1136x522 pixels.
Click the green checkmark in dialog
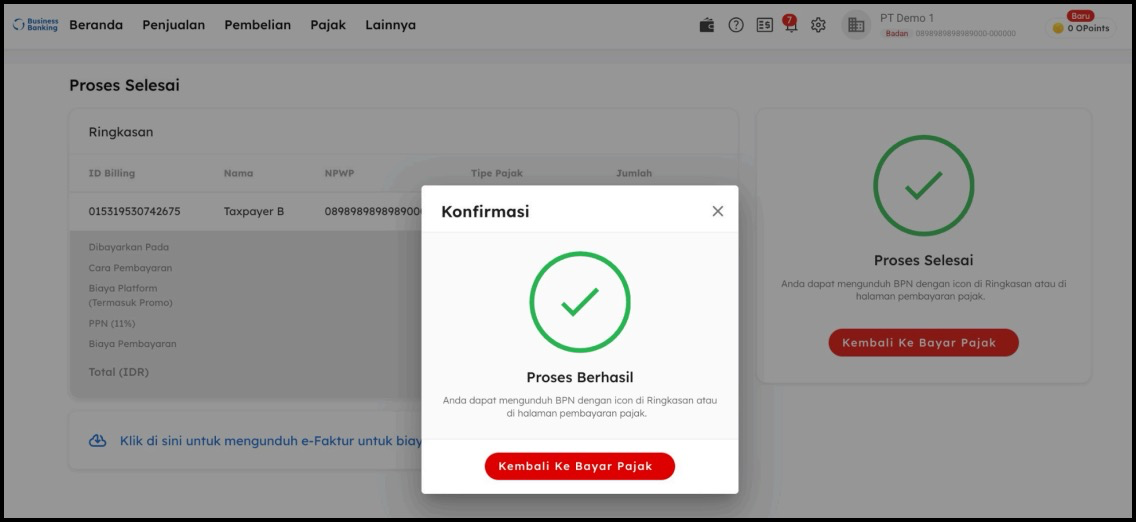(x=580, y=302)
